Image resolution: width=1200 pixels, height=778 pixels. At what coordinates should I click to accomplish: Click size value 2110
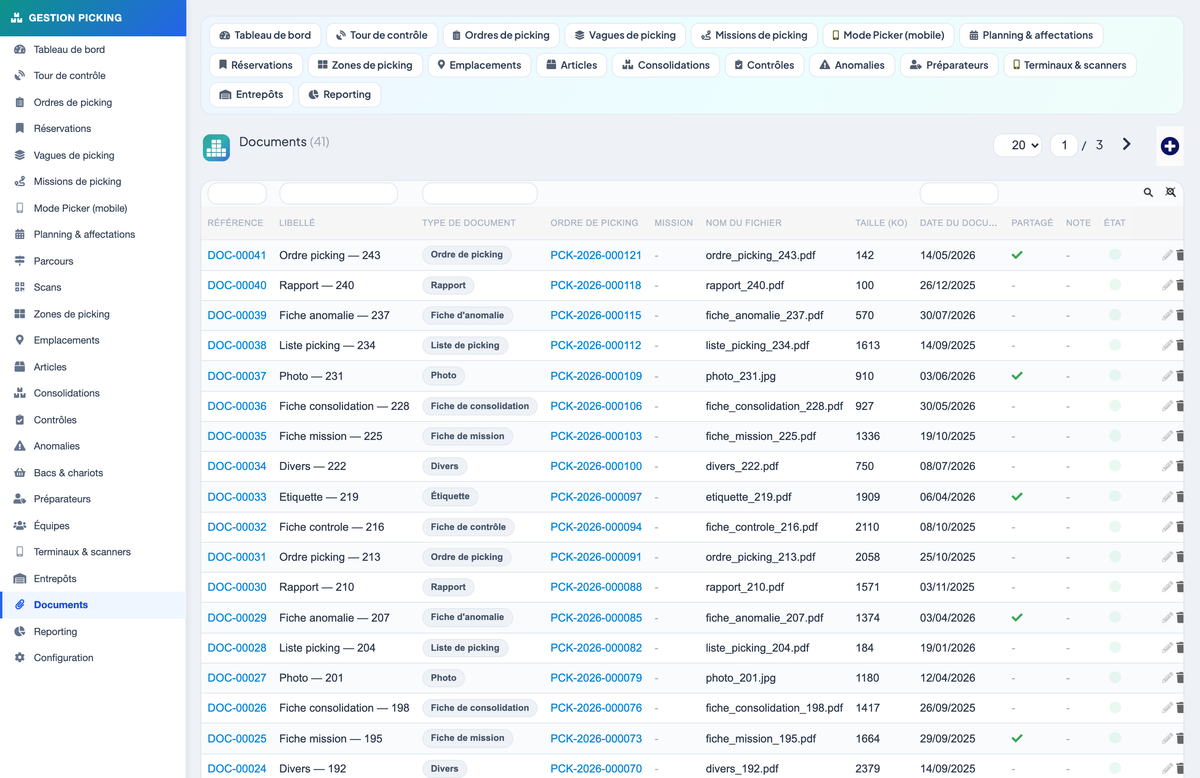point(867,527)
